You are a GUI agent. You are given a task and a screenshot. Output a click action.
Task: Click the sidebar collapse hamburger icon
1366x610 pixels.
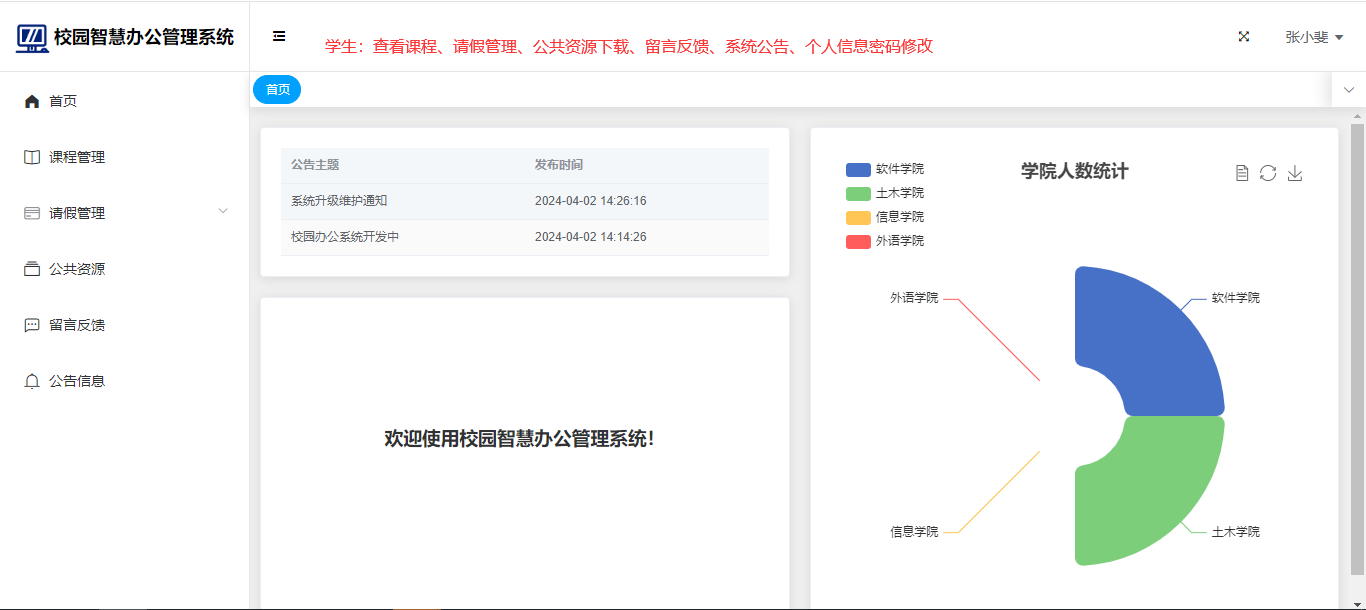click(279, 36)
